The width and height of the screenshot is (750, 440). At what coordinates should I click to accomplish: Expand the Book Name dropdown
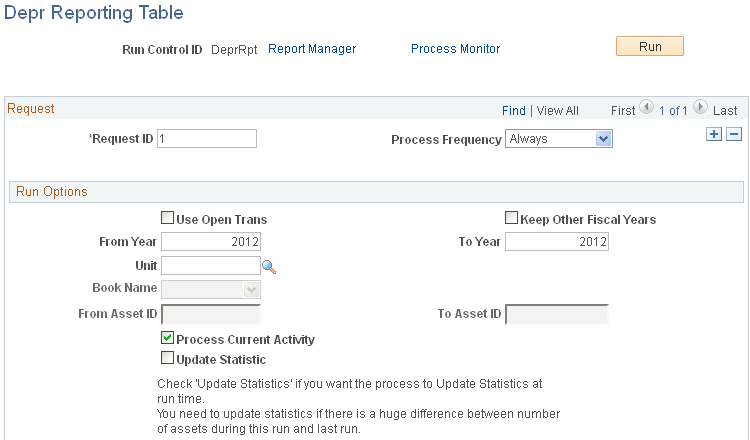210,289
